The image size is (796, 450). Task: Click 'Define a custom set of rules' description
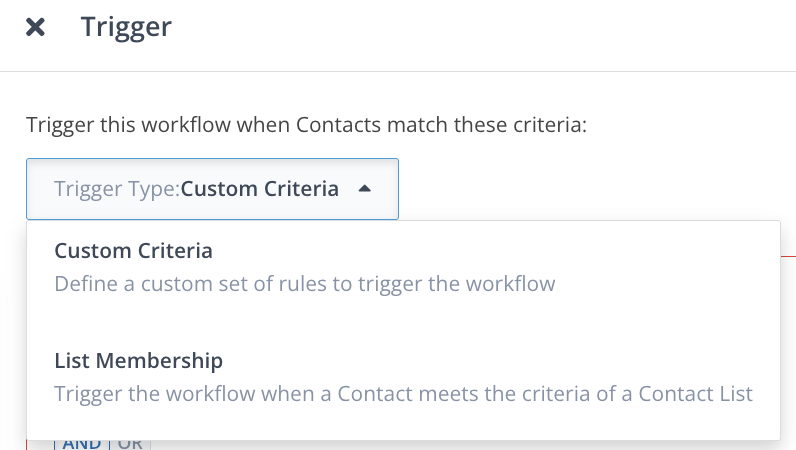tap(304, 284)
